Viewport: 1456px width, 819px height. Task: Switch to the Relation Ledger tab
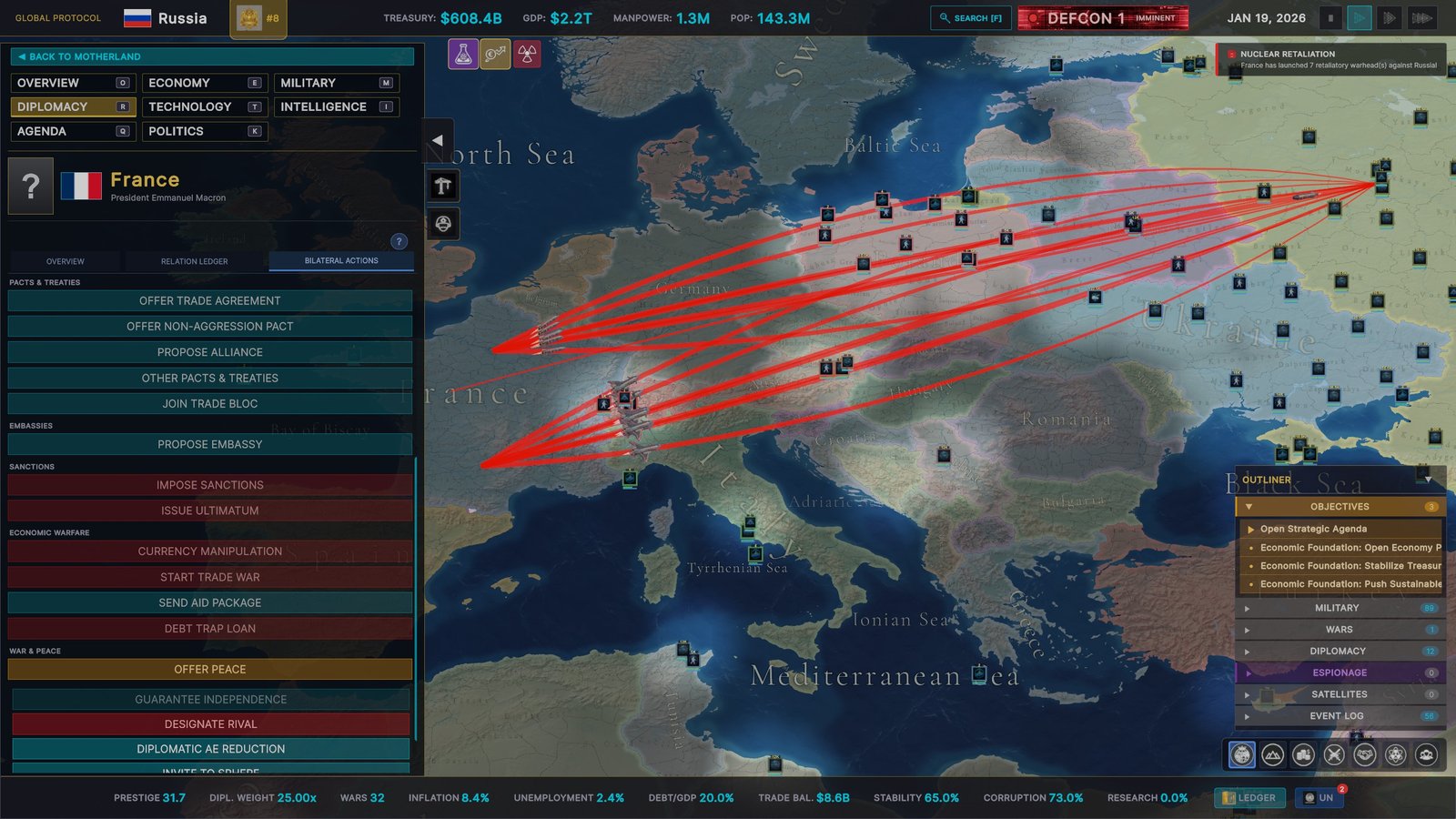195,261
